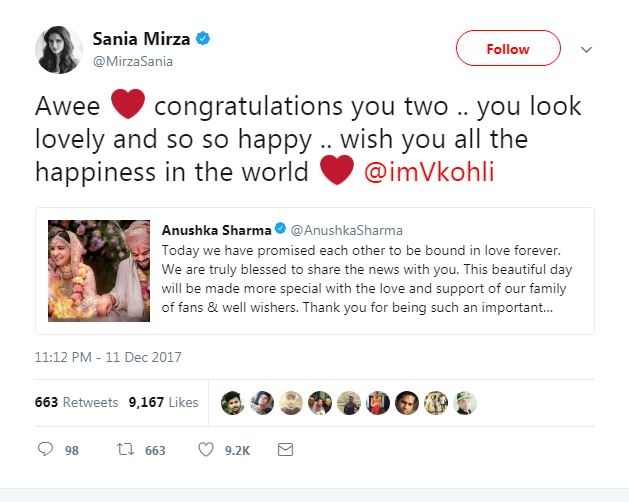
Task: Like the tweet with heart icon
Action: coord(206,450)
